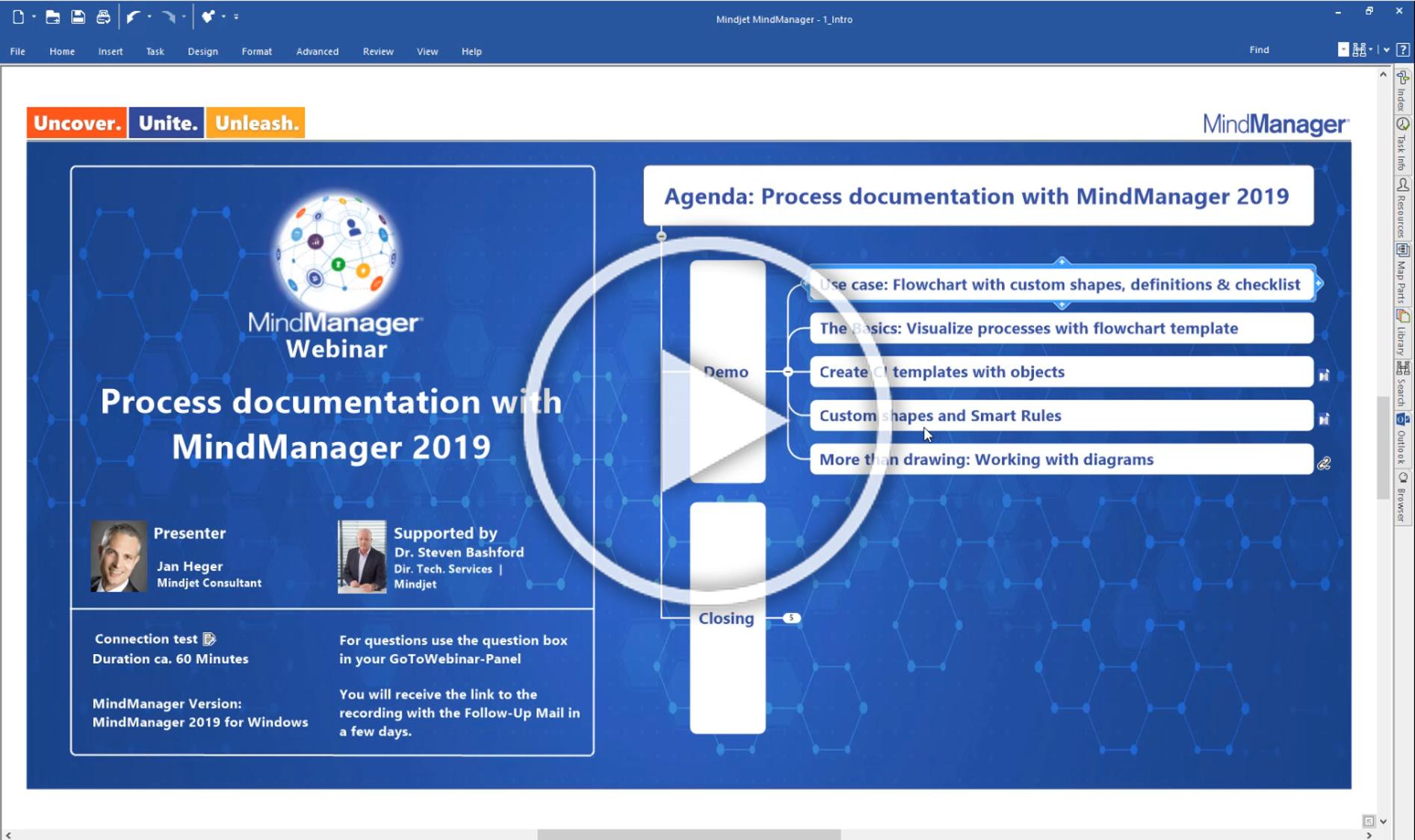
Task: Click the Uncover. orange label
Action: [77, 123]
